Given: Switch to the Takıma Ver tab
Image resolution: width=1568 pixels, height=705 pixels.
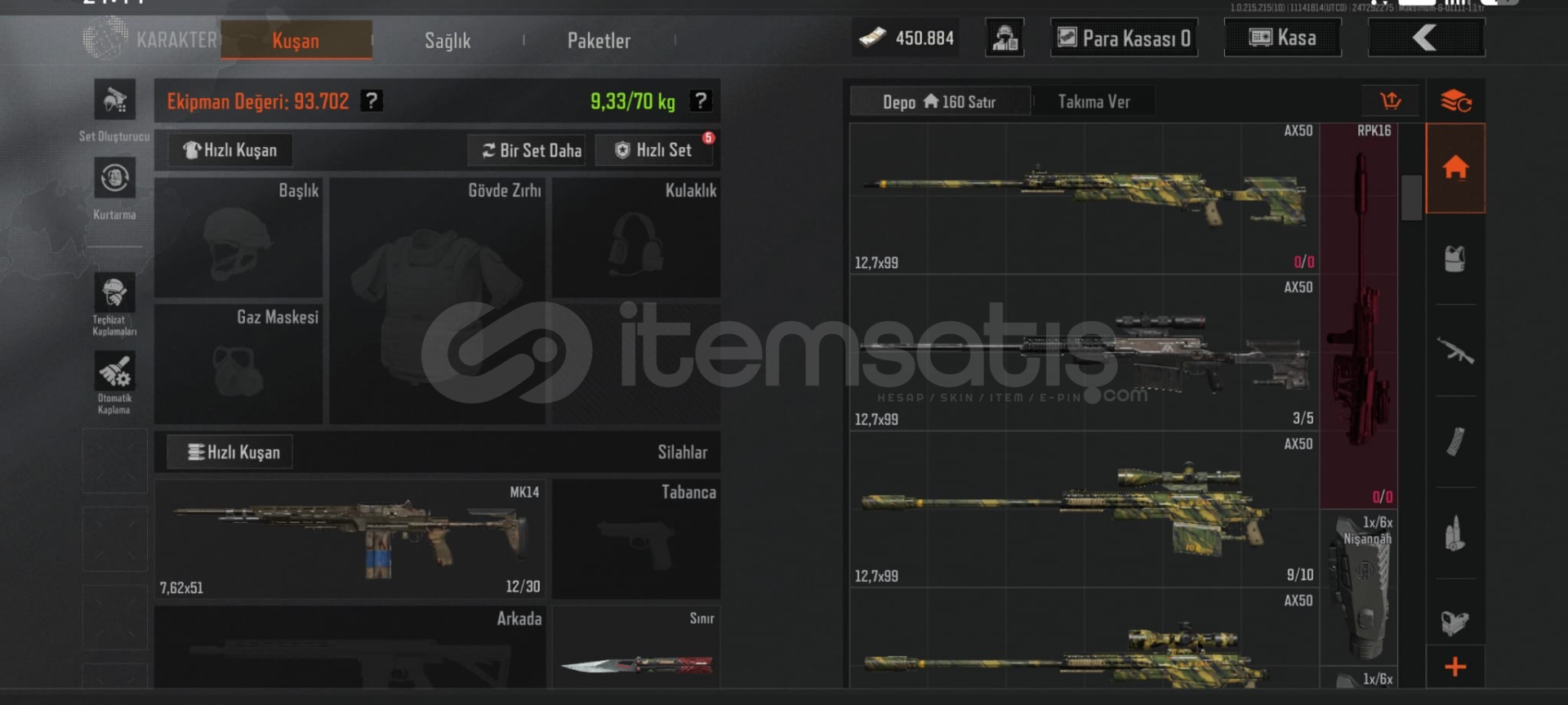Looking at the screenshot, I should point(1094,101).
